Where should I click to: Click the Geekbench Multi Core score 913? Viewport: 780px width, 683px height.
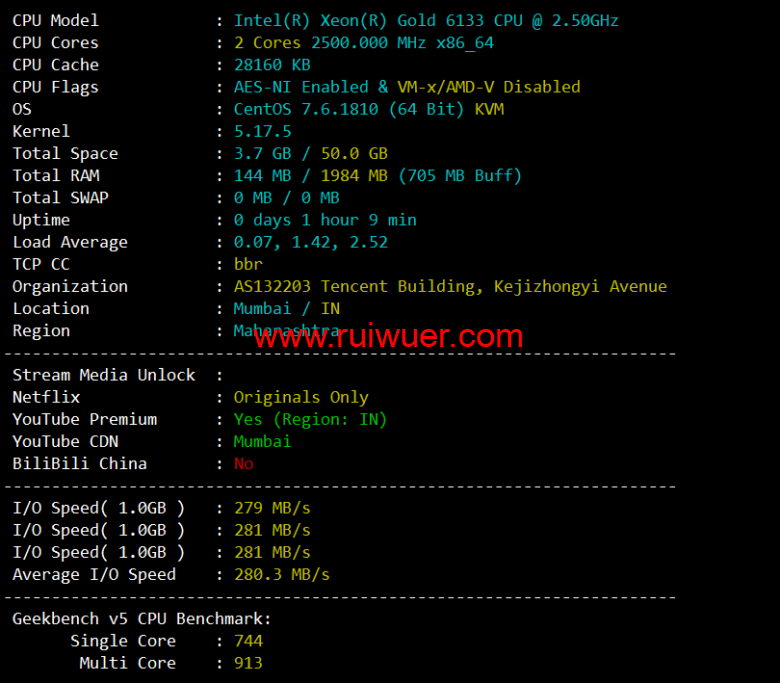tap(248, 664)
